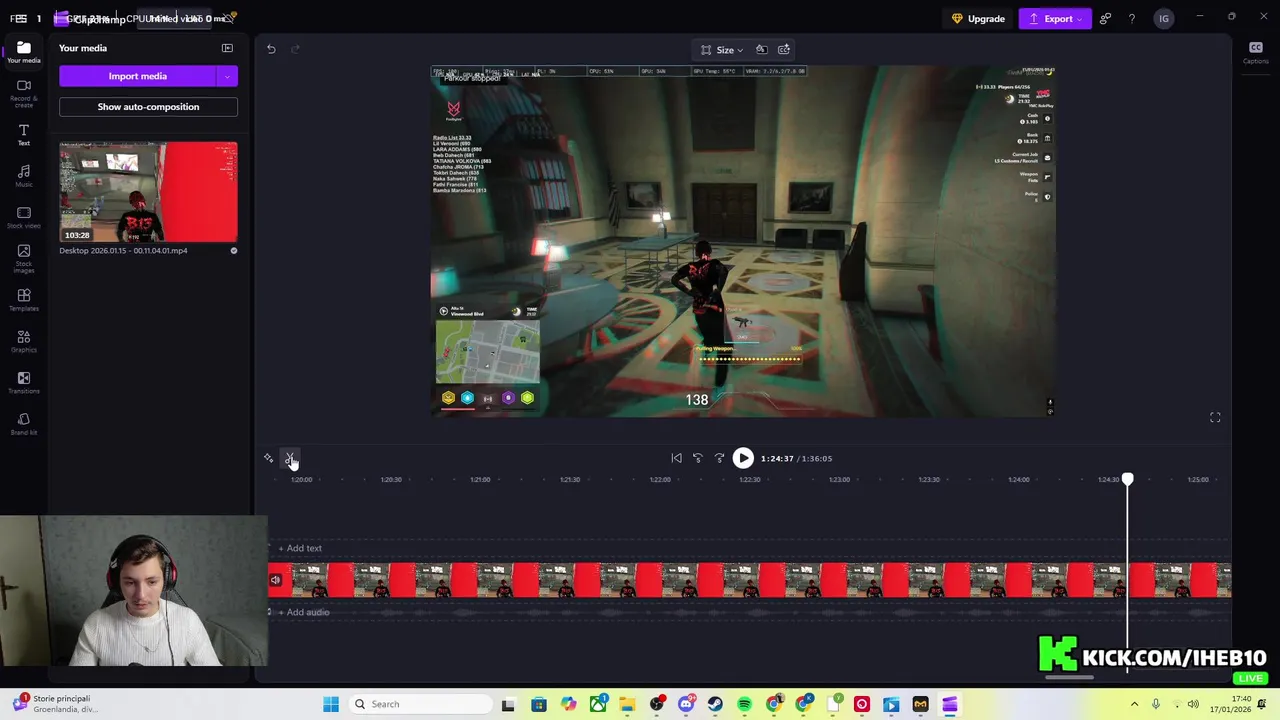The width and height of the screenshot is (1280, 720).
Task: Skip forward a few seconds
Action: point(719,459)
